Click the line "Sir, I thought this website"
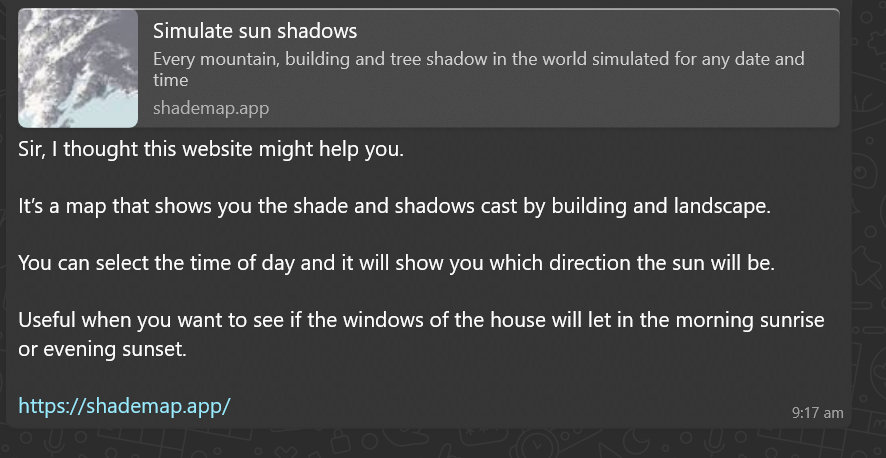The image size is (886, 458). [x=210, y=150]
